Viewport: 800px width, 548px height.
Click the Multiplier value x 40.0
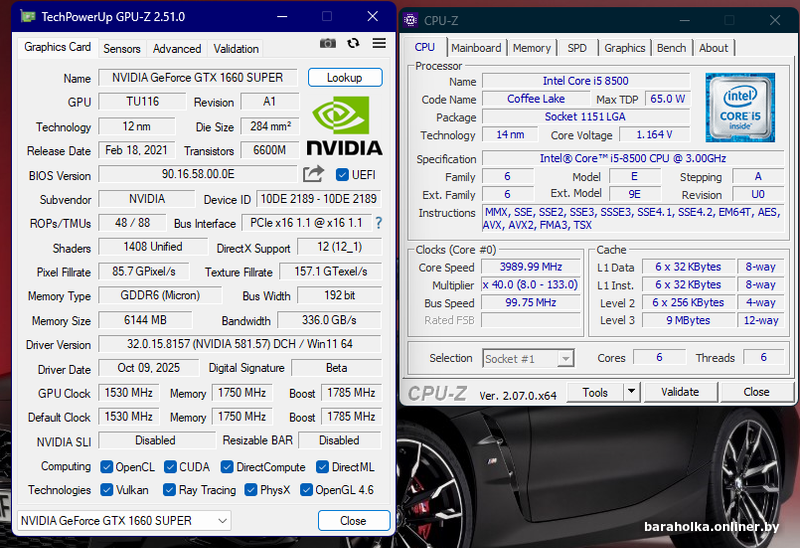(x=531, y=285)
